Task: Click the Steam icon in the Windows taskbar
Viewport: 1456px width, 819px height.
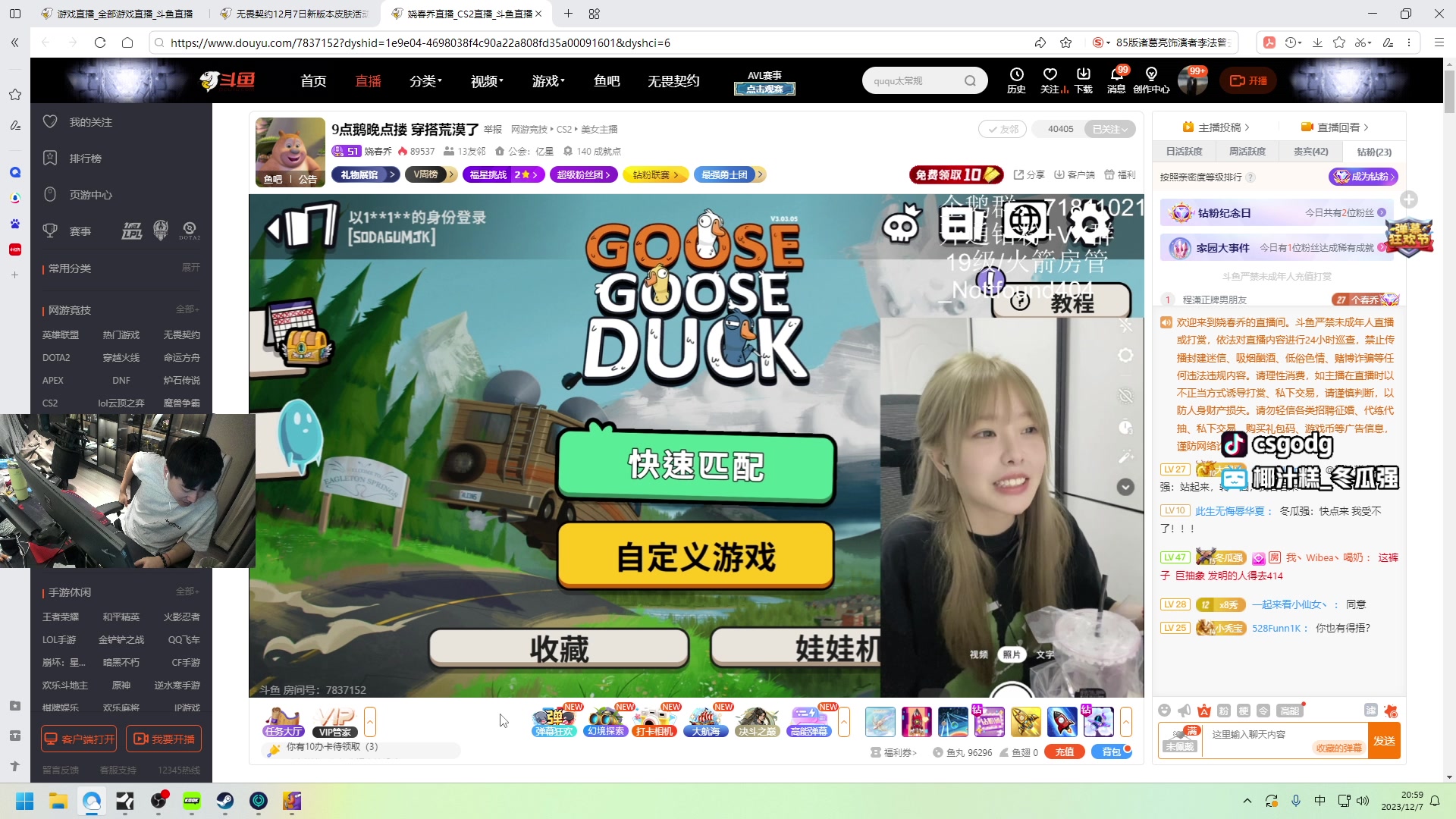Action: coord(225,801)
